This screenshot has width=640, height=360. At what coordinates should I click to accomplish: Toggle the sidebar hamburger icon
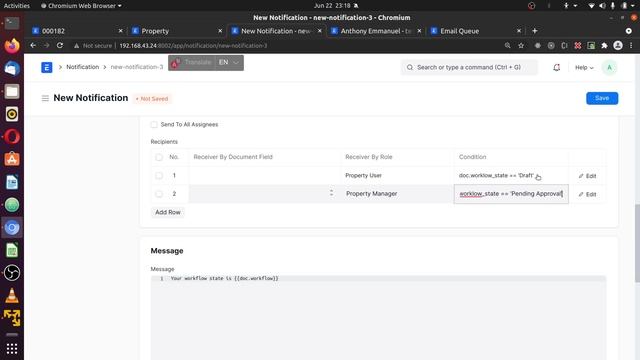(45, 98)
